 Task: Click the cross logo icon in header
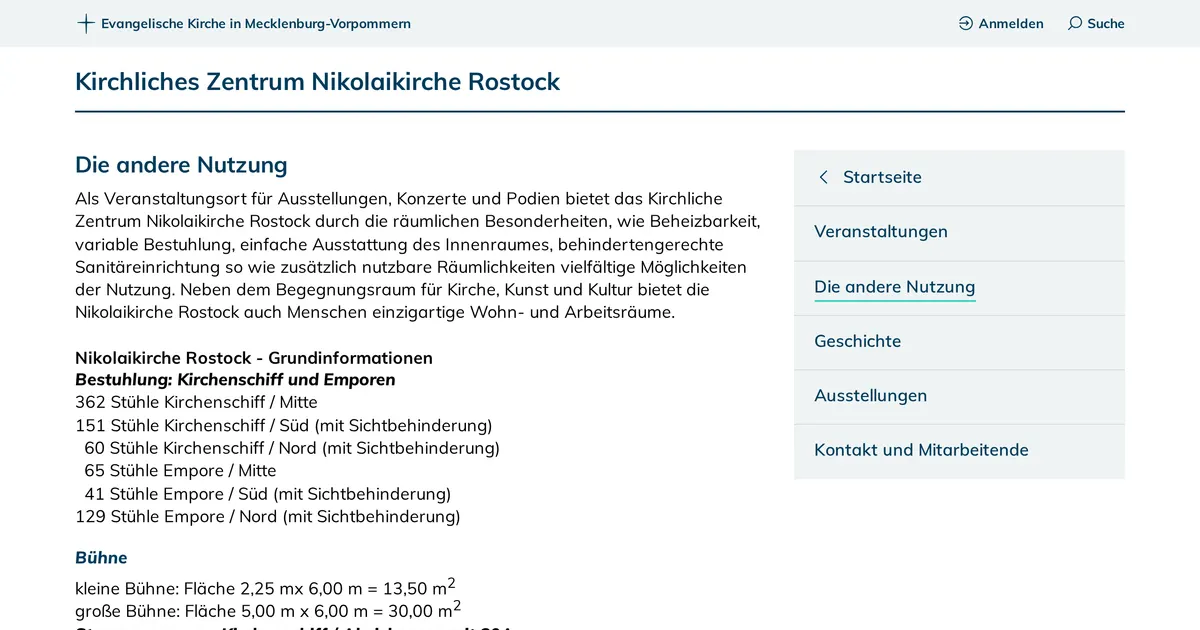[x=86, y=23]
